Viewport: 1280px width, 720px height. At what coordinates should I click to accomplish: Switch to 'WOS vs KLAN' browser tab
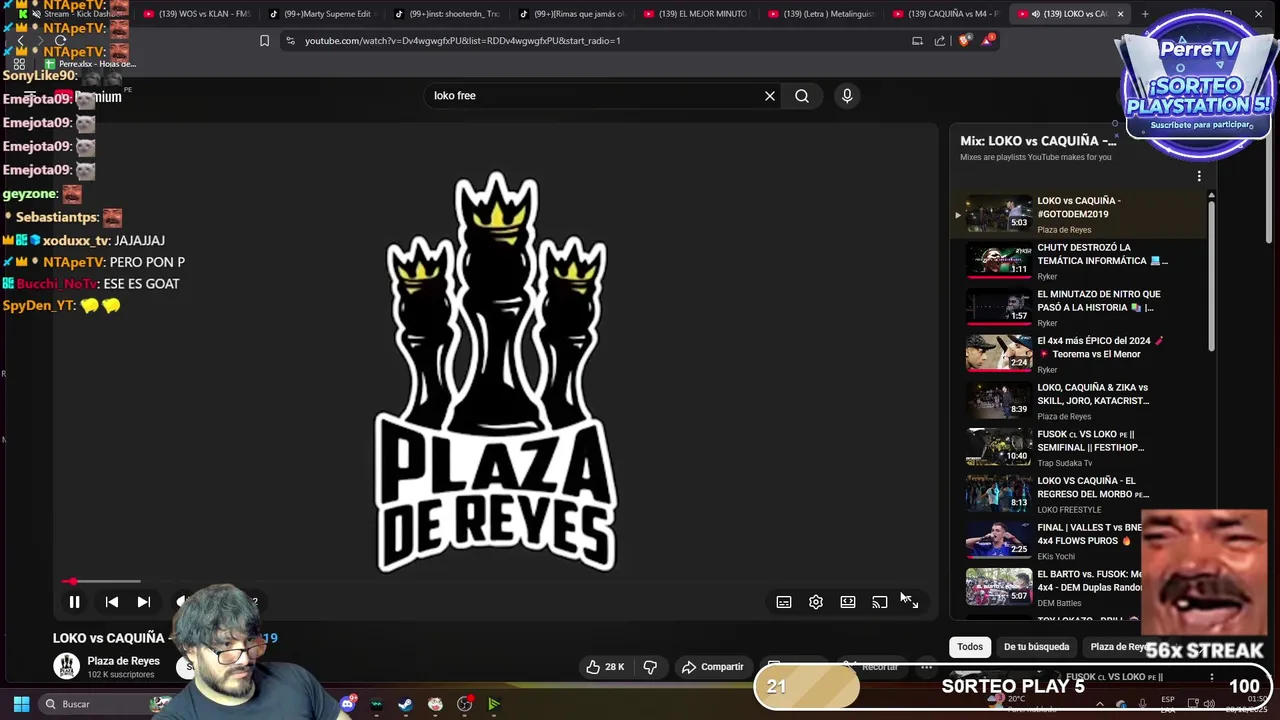(196, 14)
